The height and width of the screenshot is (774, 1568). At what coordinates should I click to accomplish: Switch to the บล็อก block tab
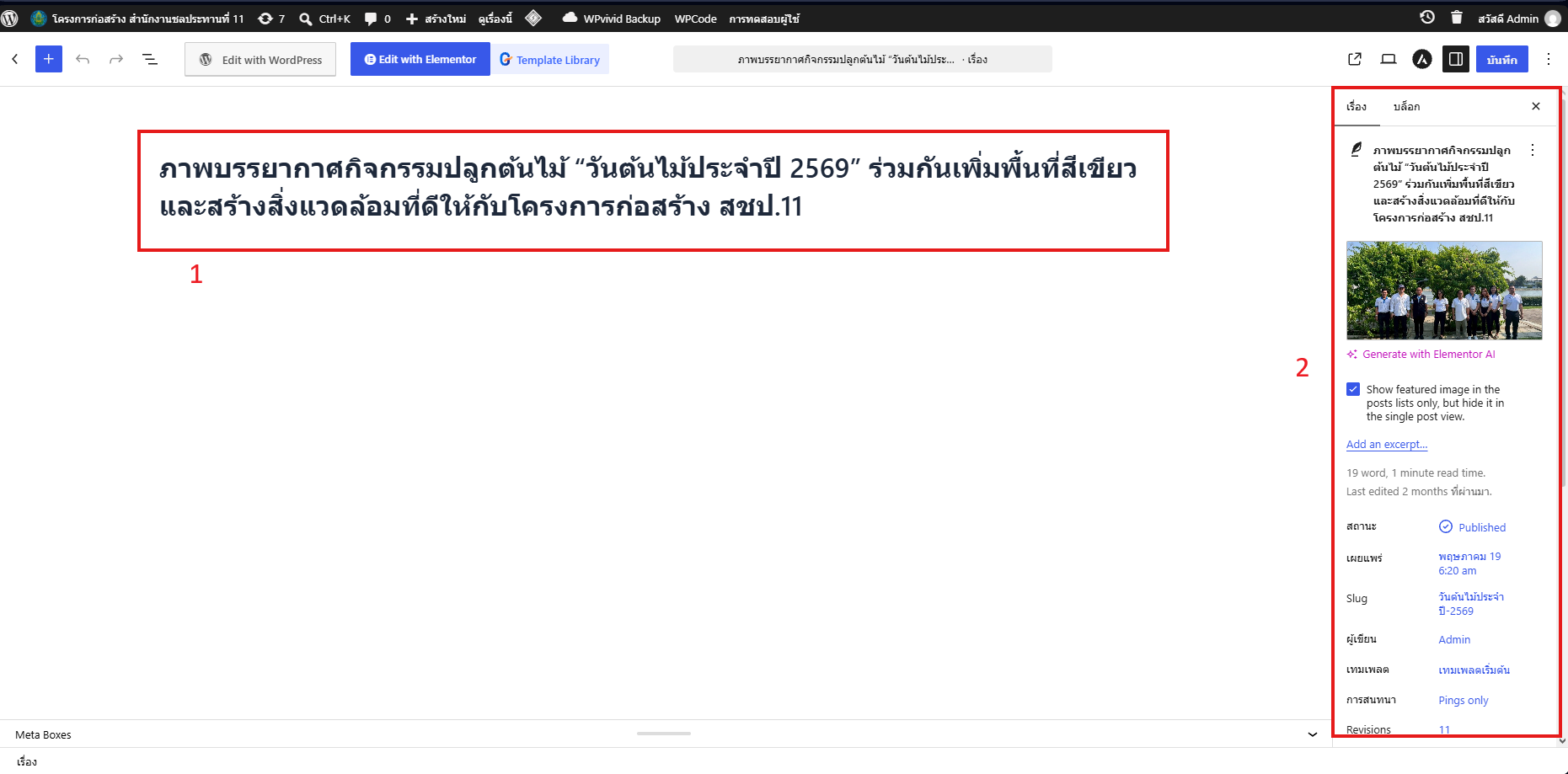point(1407,106)
